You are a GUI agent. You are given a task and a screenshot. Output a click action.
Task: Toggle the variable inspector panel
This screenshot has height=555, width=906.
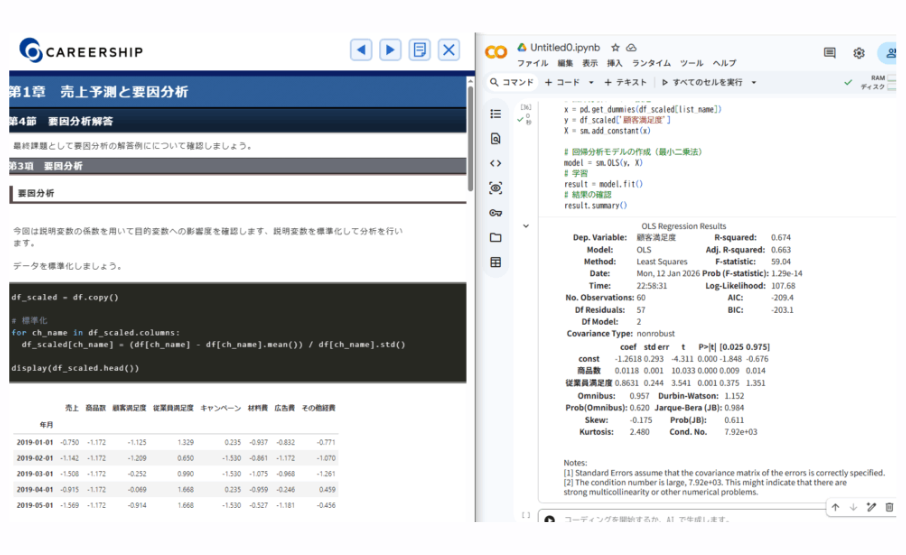pos(496,188)
